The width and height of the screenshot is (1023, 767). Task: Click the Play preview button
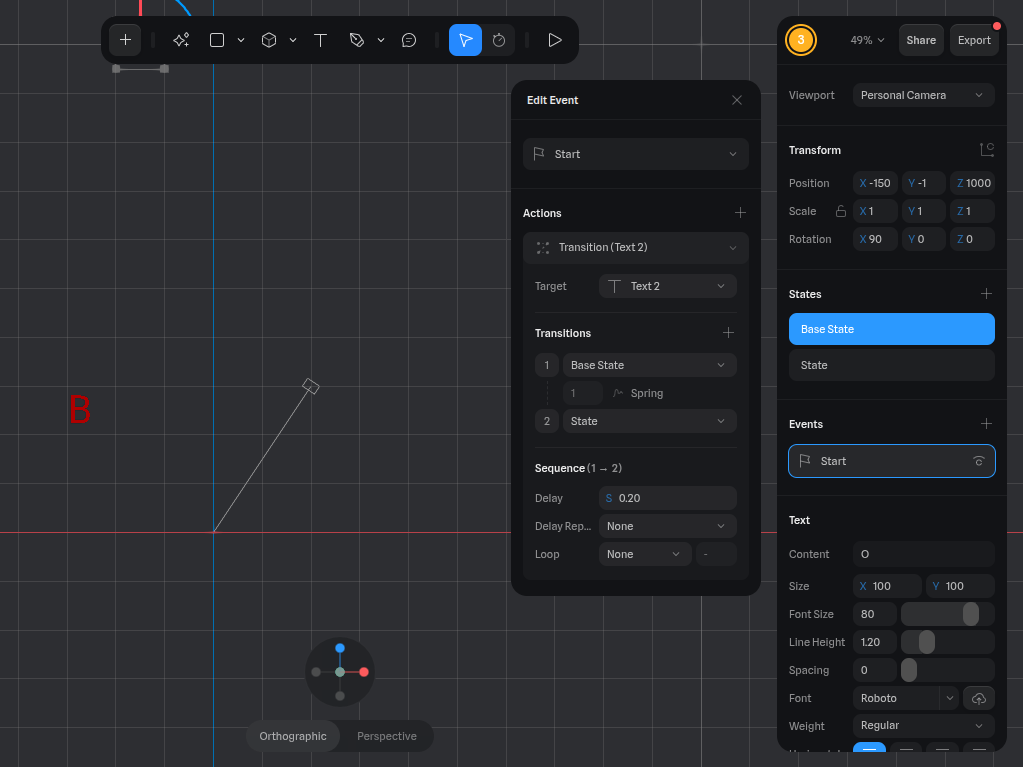tap(555, 40)
